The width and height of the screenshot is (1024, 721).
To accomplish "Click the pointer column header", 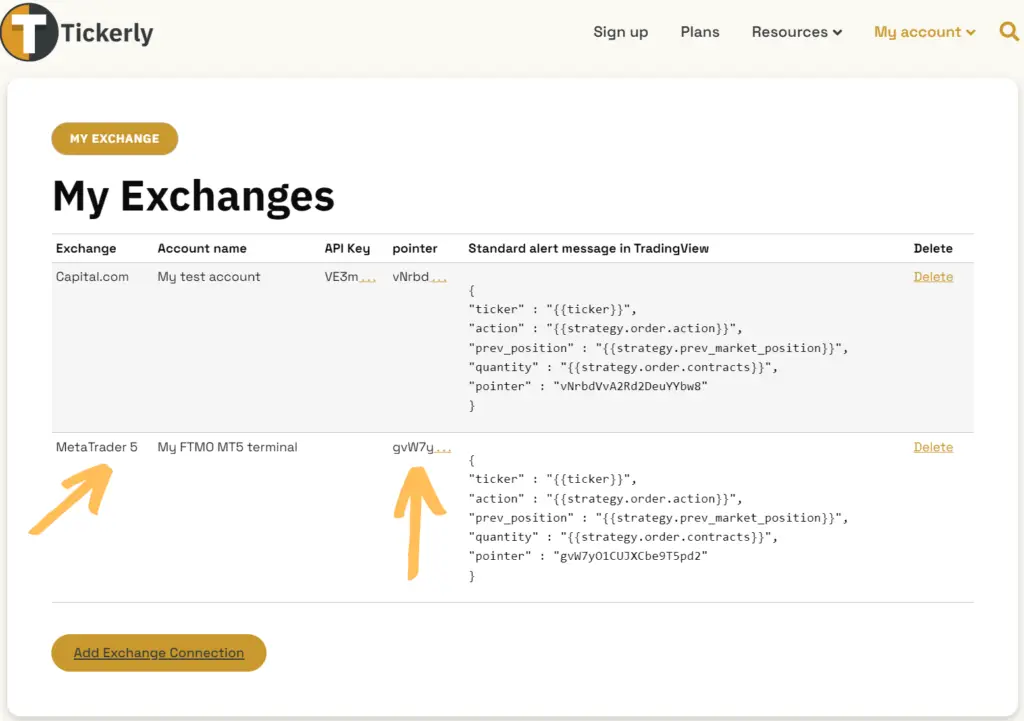I will 415,248.
